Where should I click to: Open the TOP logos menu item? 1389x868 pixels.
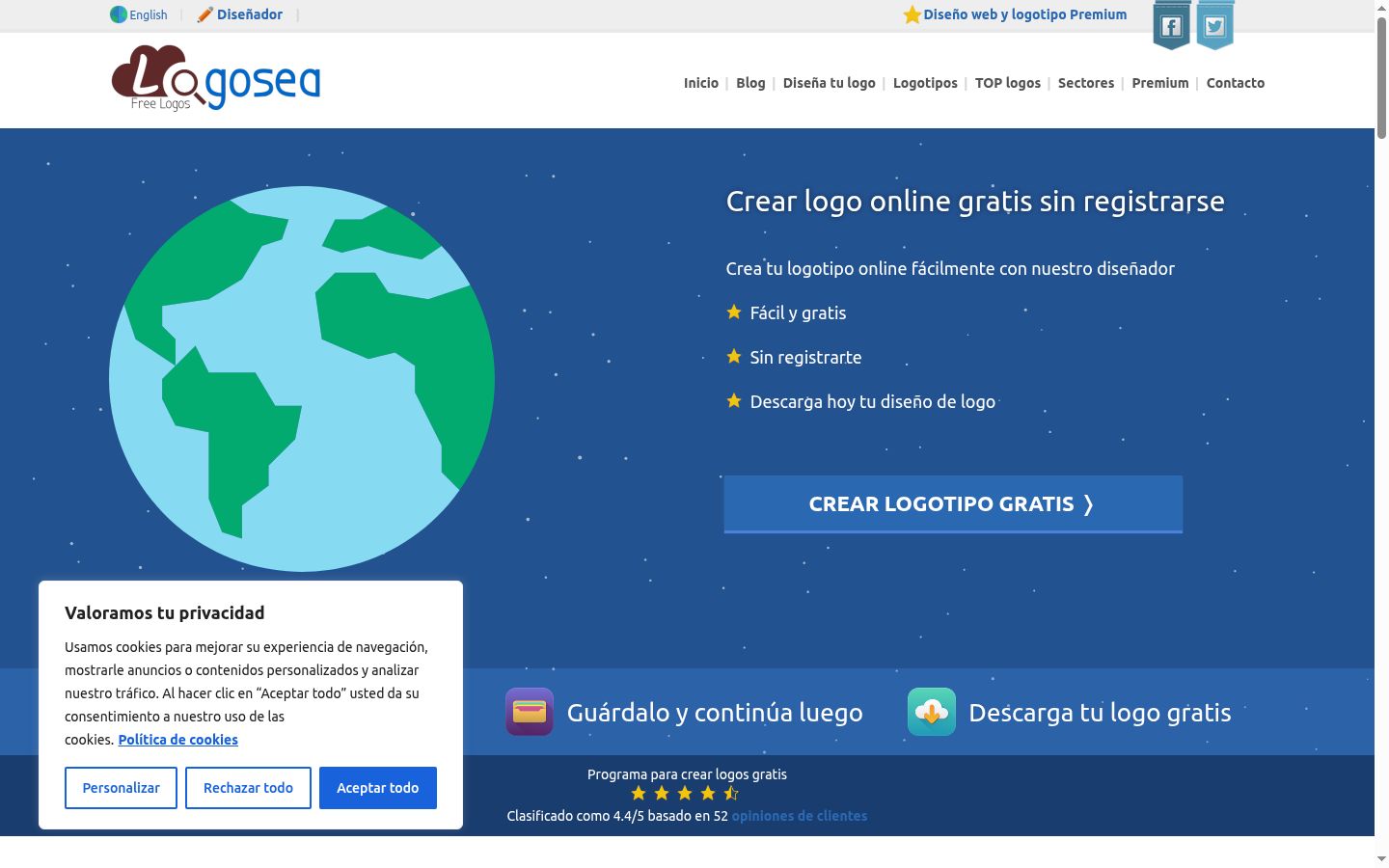tap(1008, 83)
